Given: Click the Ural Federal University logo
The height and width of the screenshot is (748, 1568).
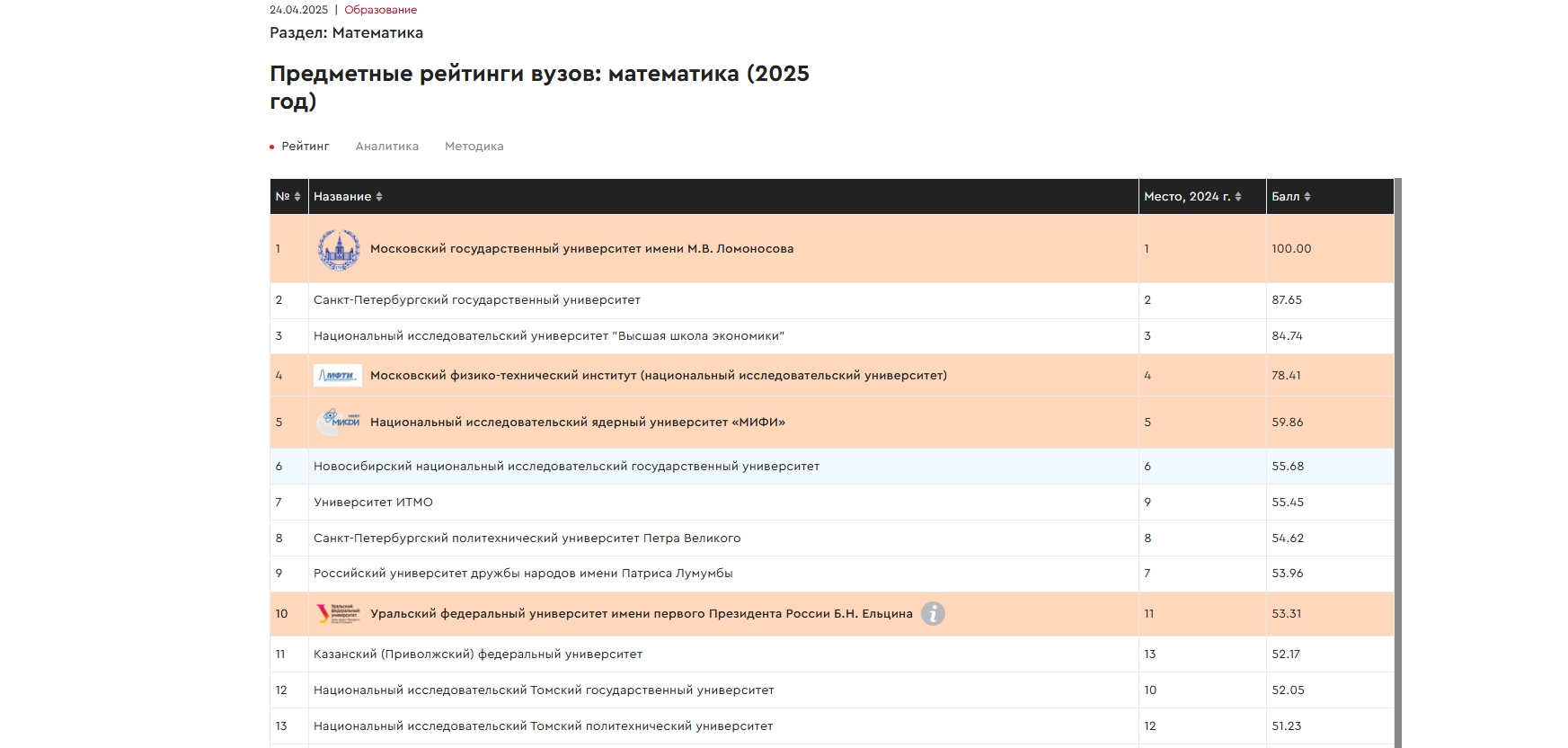Looking at the screenshot, I should pos(338,614).
